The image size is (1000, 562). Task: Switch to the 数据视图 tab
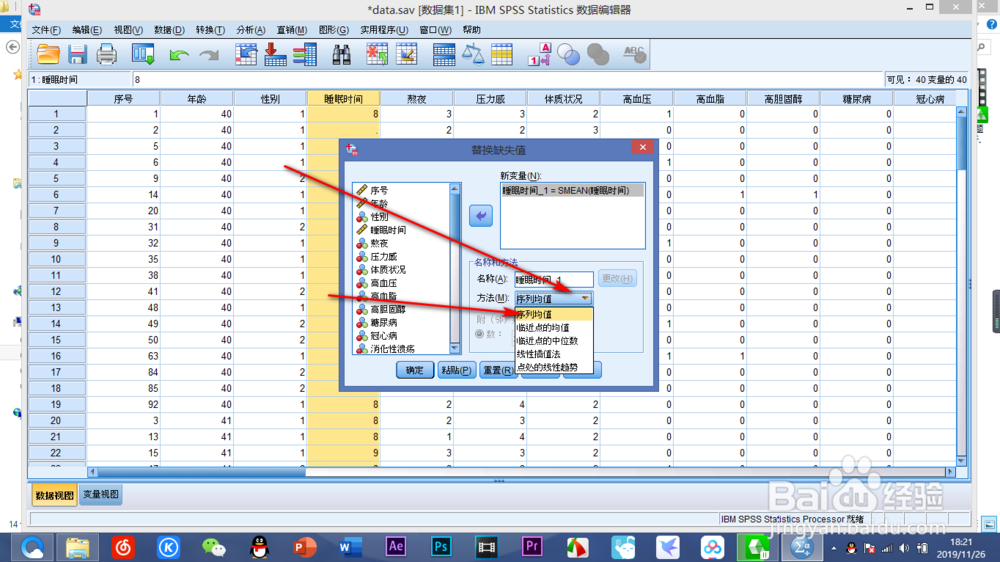pos(54,495)
